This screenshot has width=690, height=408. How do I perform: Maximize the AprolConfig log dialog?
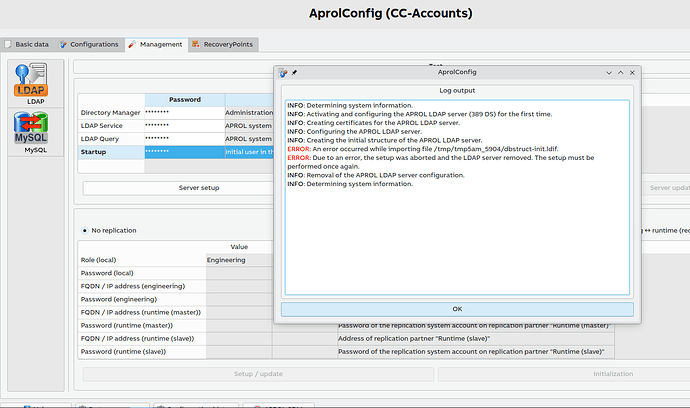point(620,73)
